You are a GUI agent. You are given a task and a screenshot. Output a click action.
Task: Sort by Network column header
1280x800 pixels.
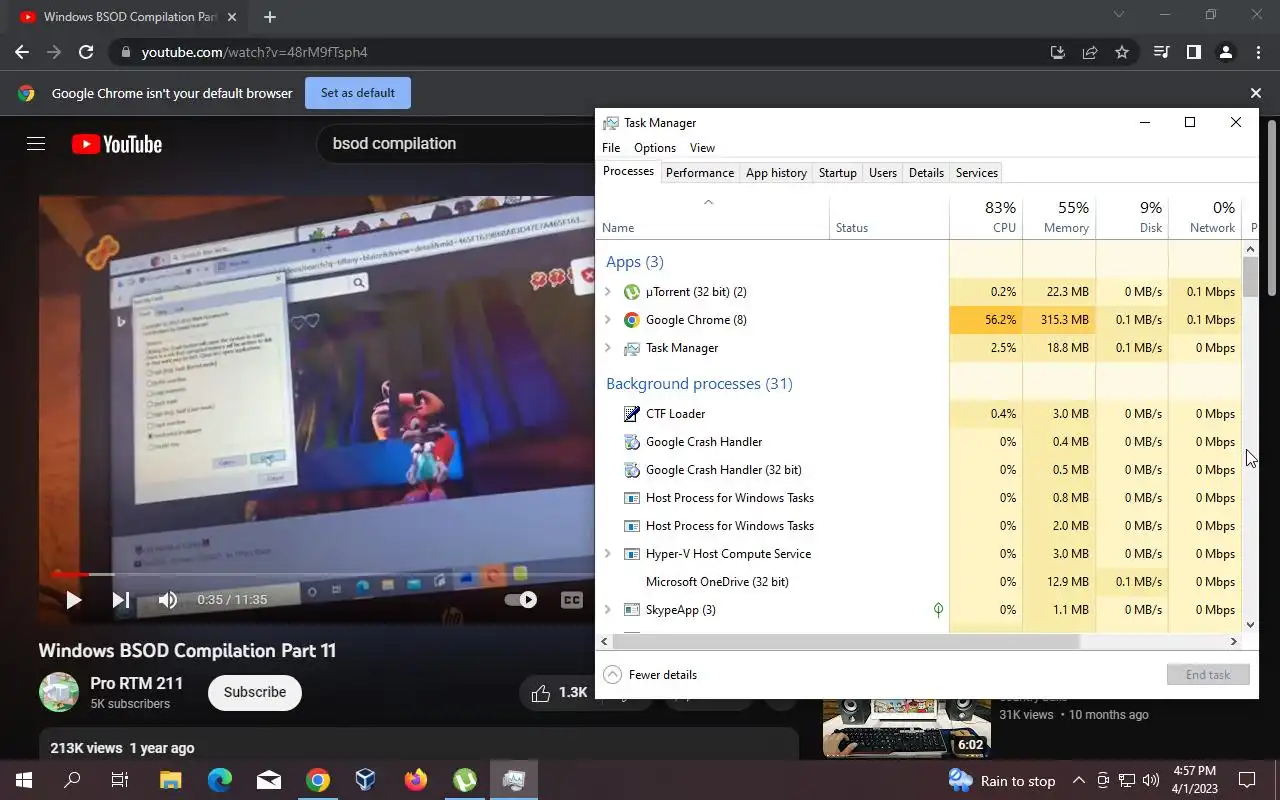pos(1205,217)
